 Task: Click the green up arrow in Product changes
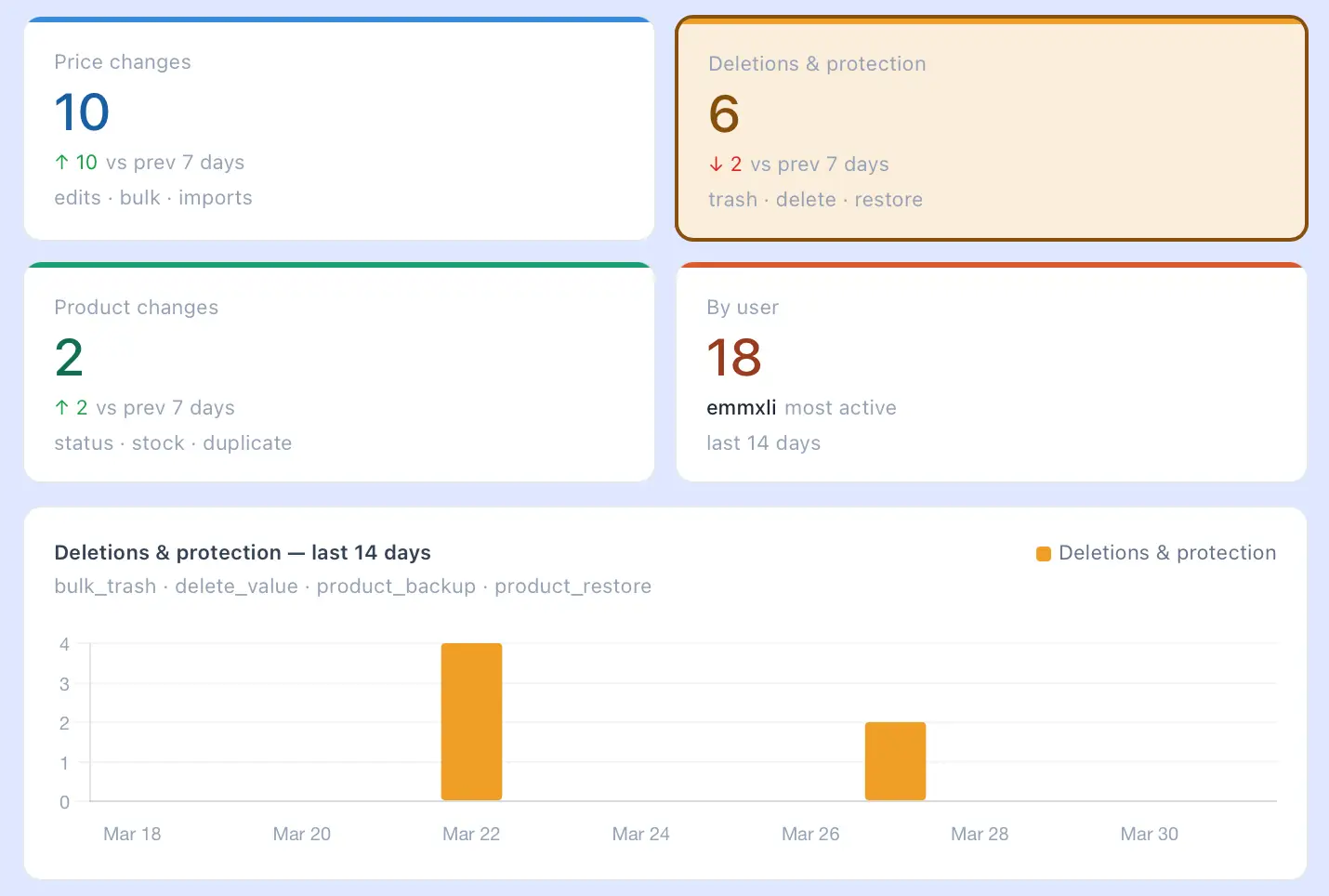tap(61, 408)
